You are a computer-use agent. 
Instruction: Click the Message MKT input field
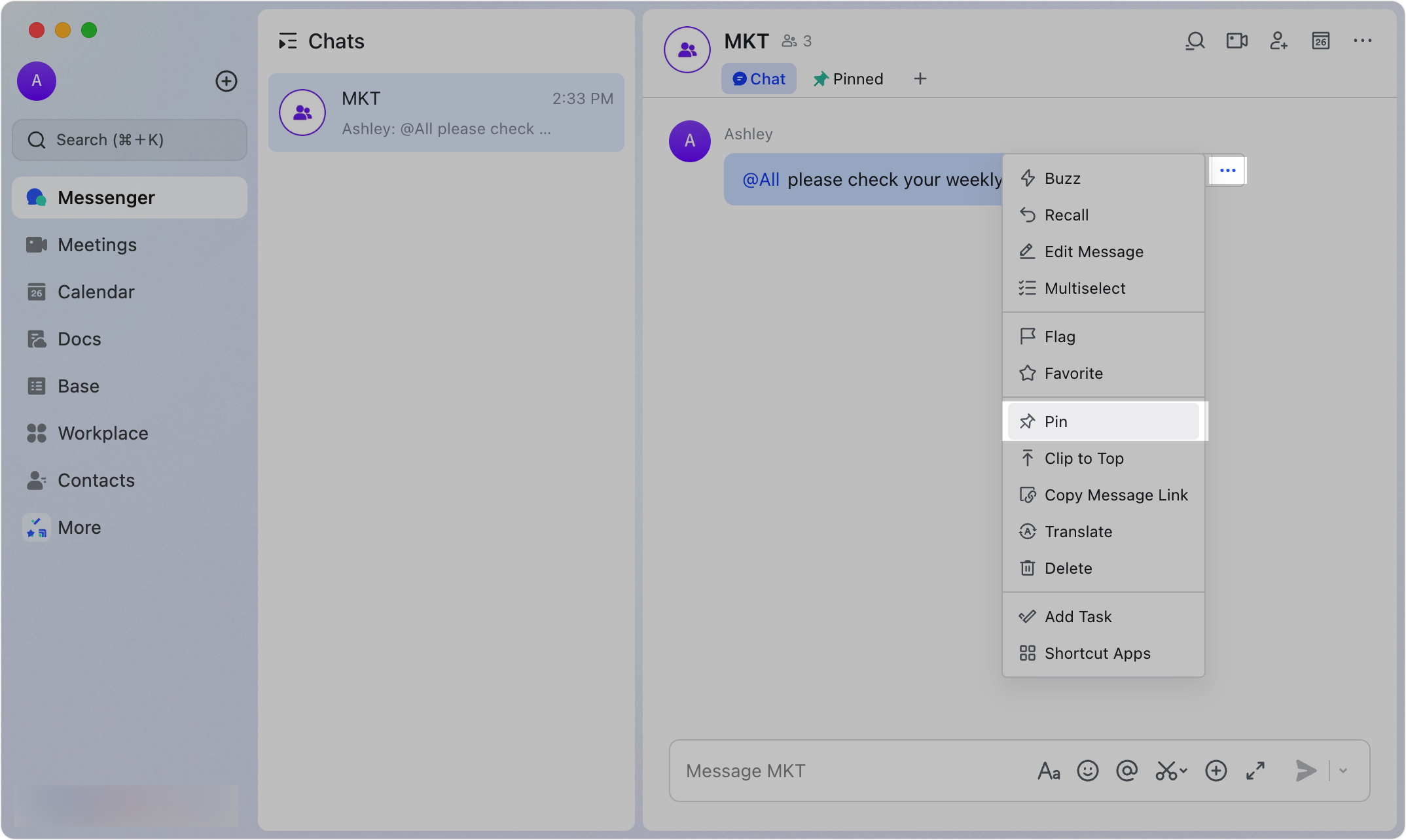[851, 771]
